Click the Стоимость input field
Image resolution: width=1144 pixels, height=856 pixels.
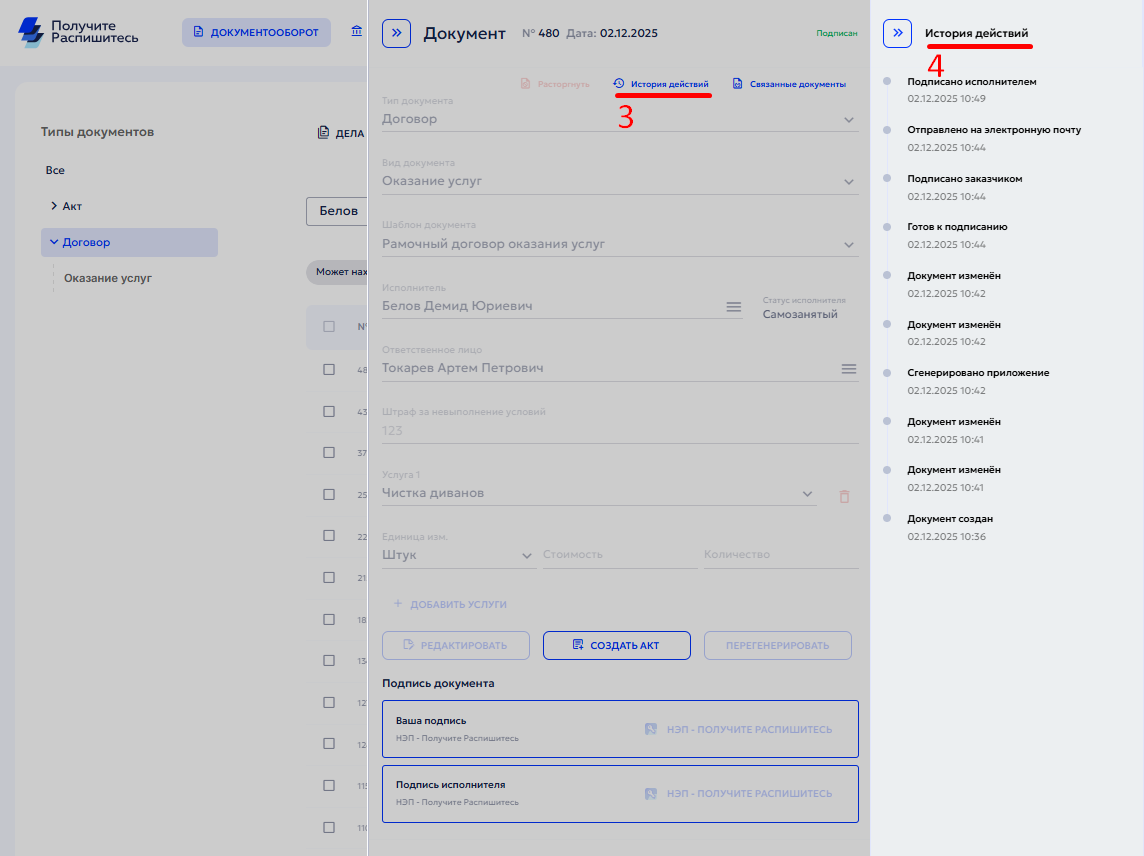[618, 555]
